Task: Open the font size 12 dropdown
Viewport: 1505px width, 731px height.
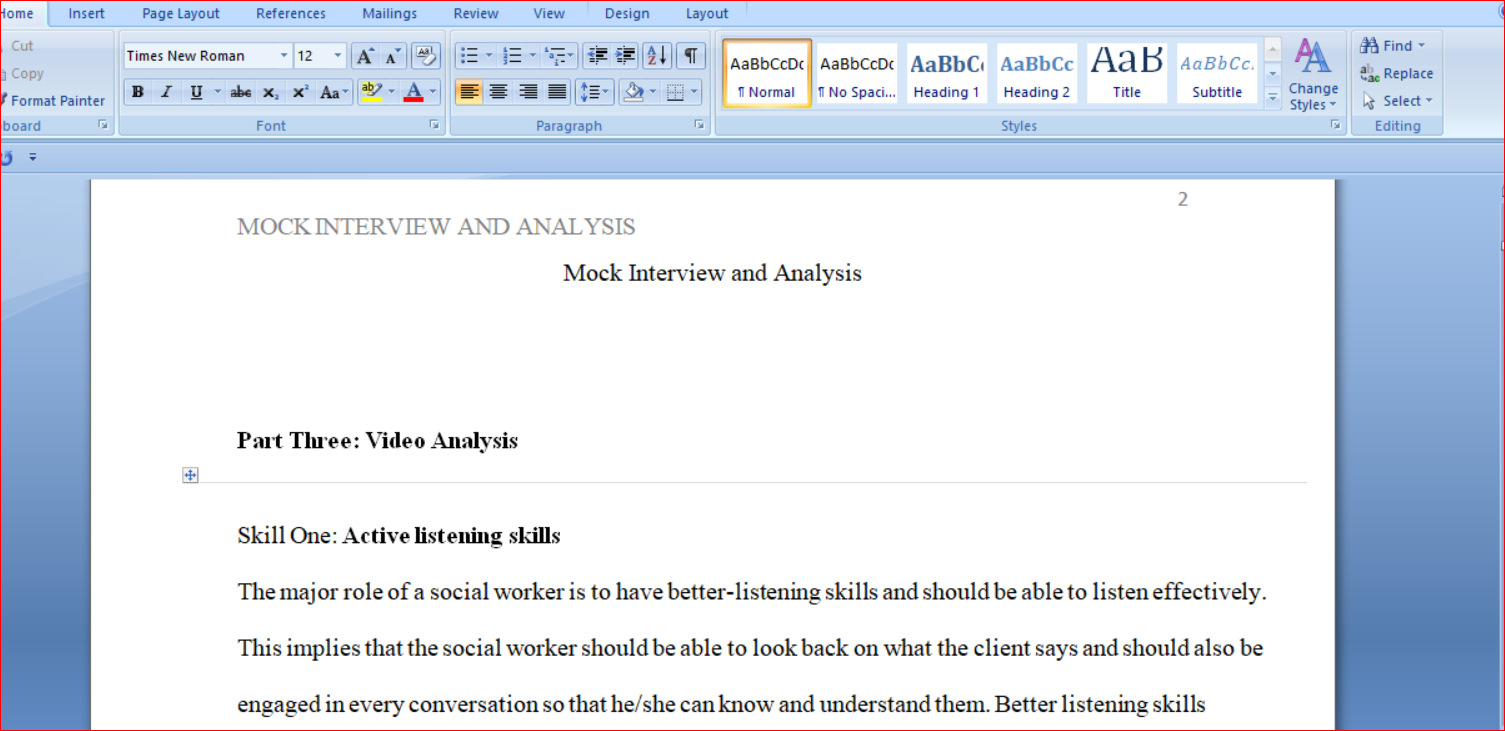Action: (x=337, y=56)
